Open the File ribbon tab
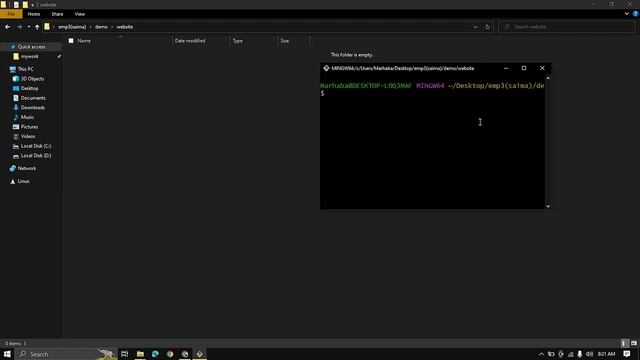This screenshot has height=360, width=640. (x=11, y=14)
